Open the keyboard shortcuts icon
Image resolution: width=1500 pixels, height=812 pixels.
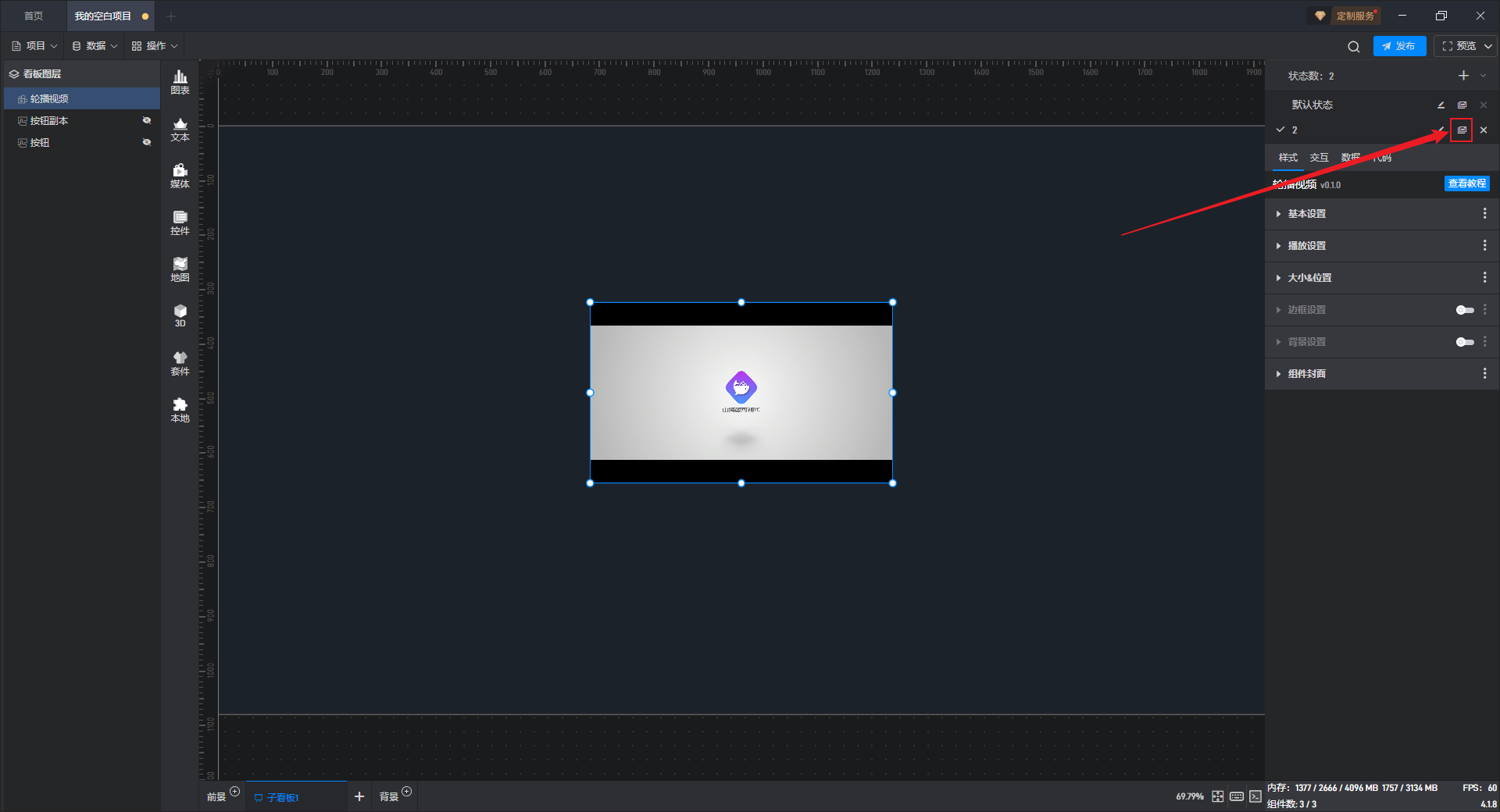1237,796
